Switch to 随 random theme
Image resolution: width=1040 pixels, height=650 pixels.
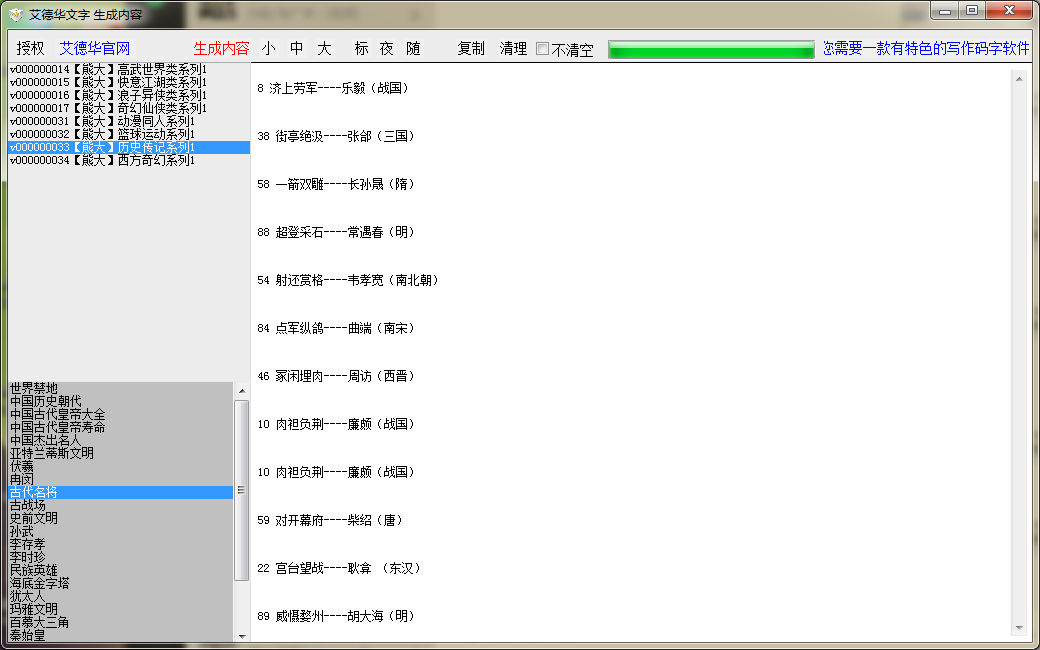(413, 48)
